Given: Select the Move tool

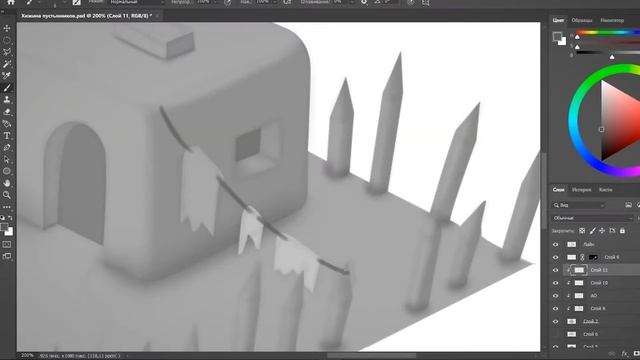Looking at the screenshot, I should (7, 28).
